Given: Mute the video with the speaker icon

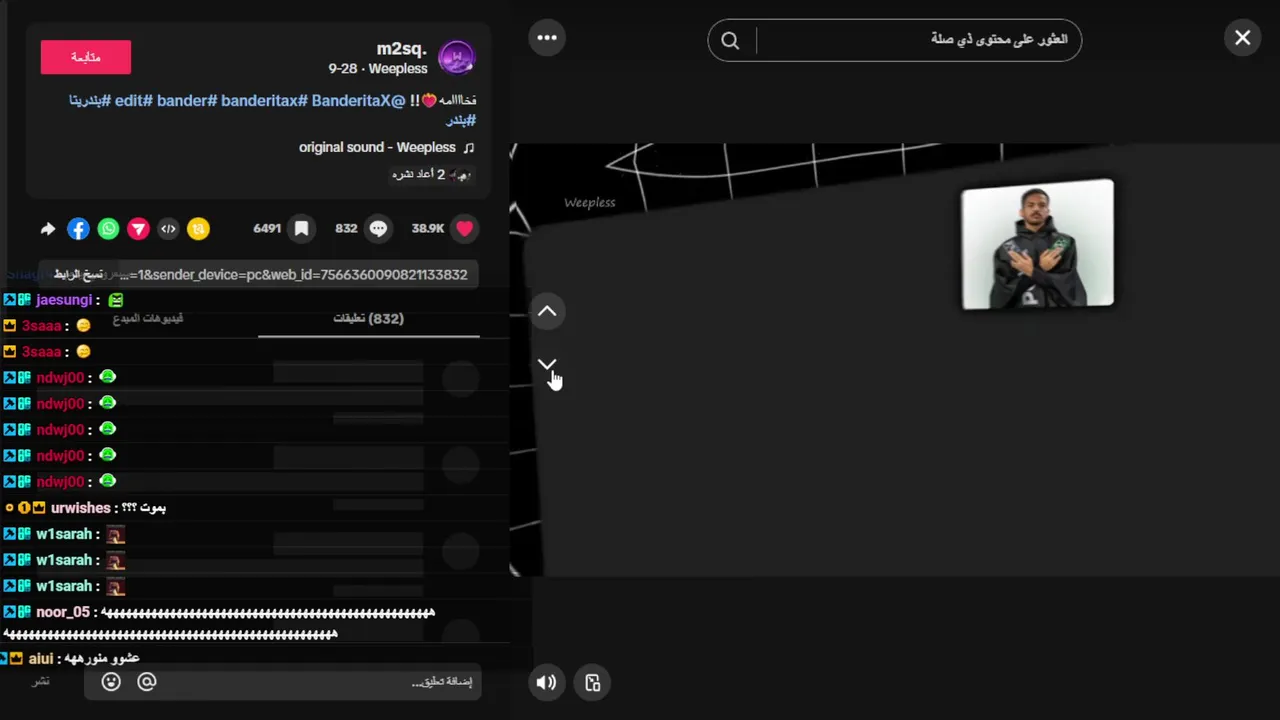Looking at the screenshot, I should (546, 682).
